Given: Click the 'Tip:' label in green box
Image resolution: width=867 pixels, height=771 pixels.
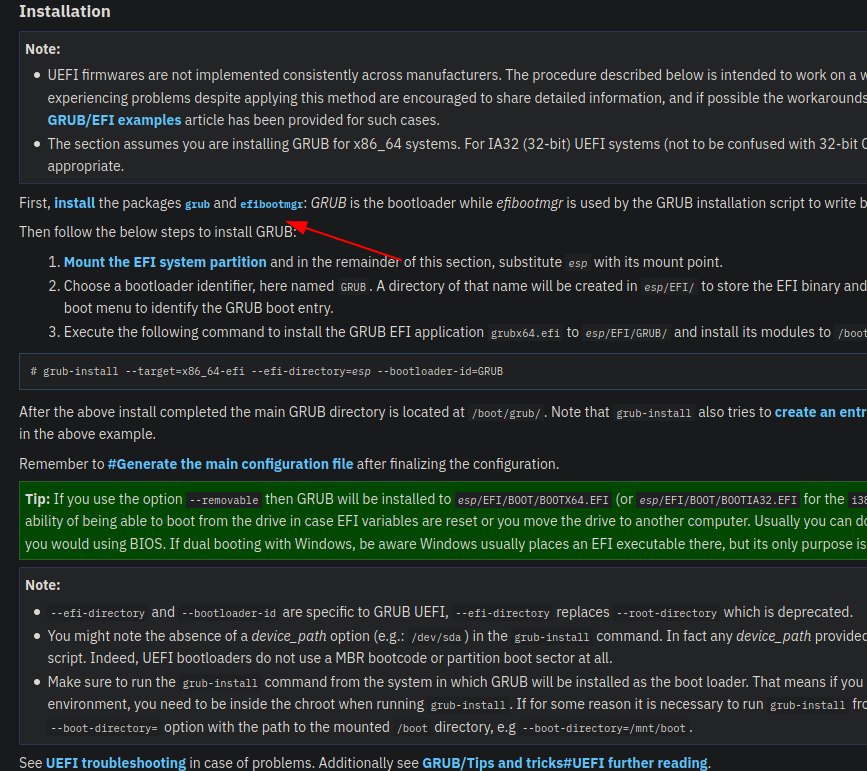Looking at the screenshot, I should click(x=38, y=499).
